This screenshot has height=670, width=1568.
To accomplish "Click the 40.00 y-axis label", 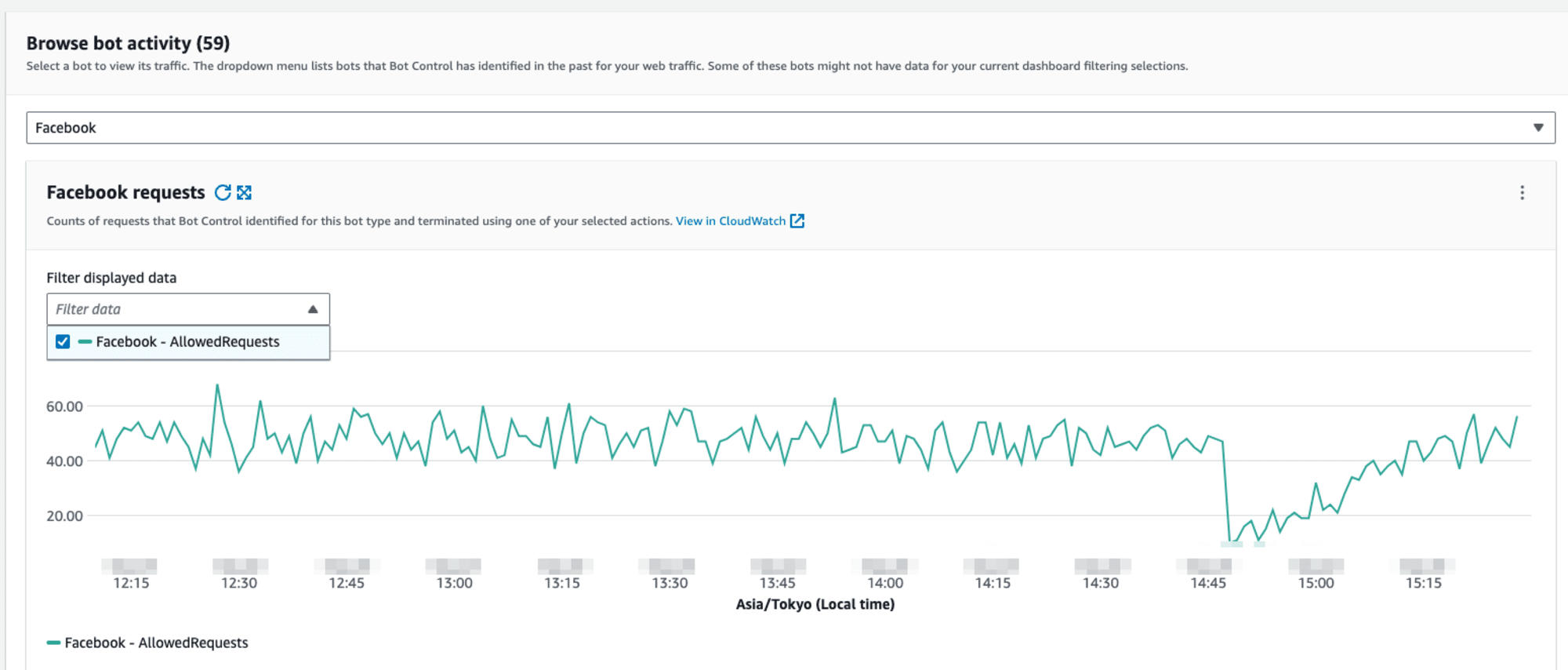I will [x=64, y=461].
